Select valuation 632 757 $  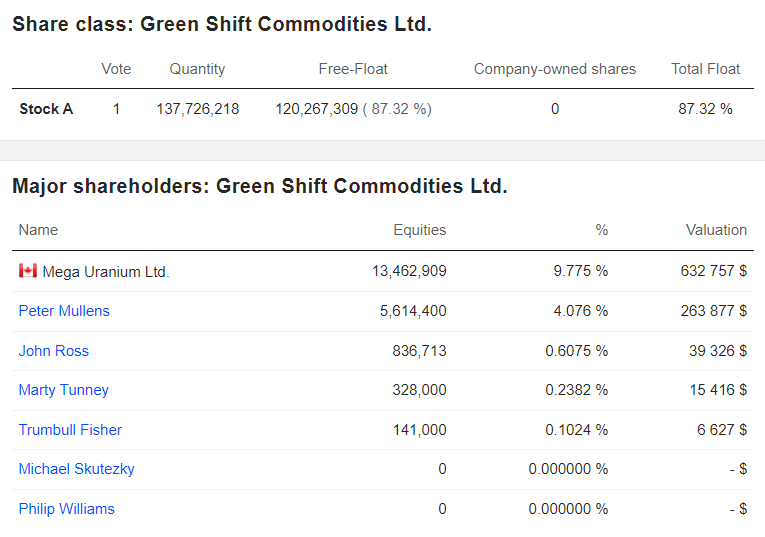click(x=714, y=271)
